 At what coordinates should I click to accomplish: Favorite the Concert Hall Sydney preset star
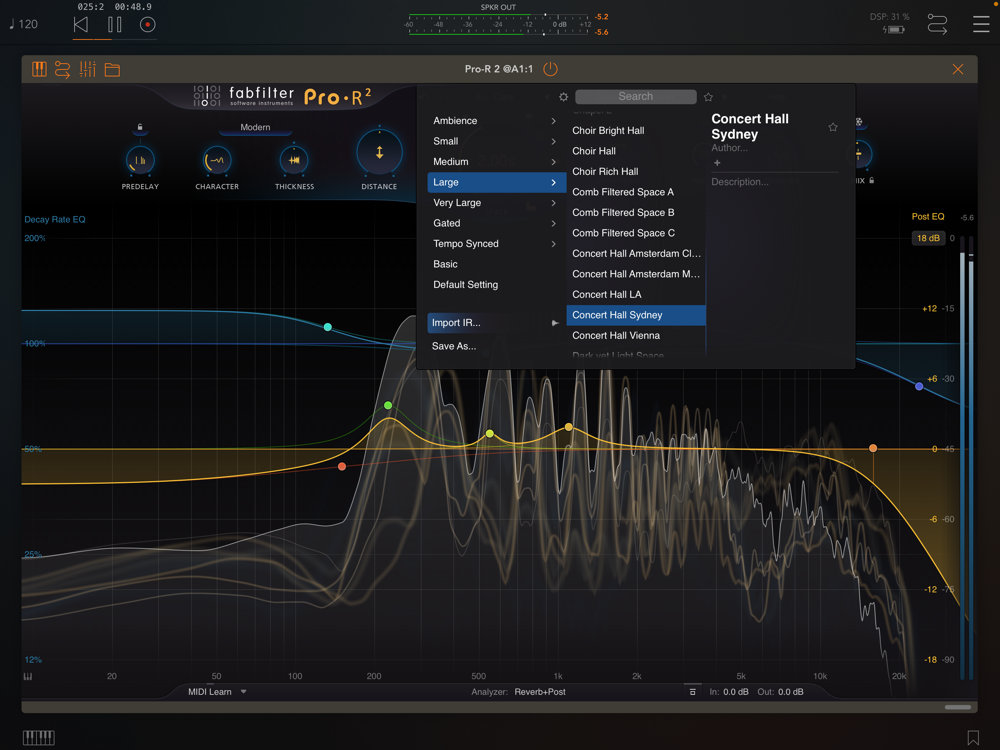832,127
